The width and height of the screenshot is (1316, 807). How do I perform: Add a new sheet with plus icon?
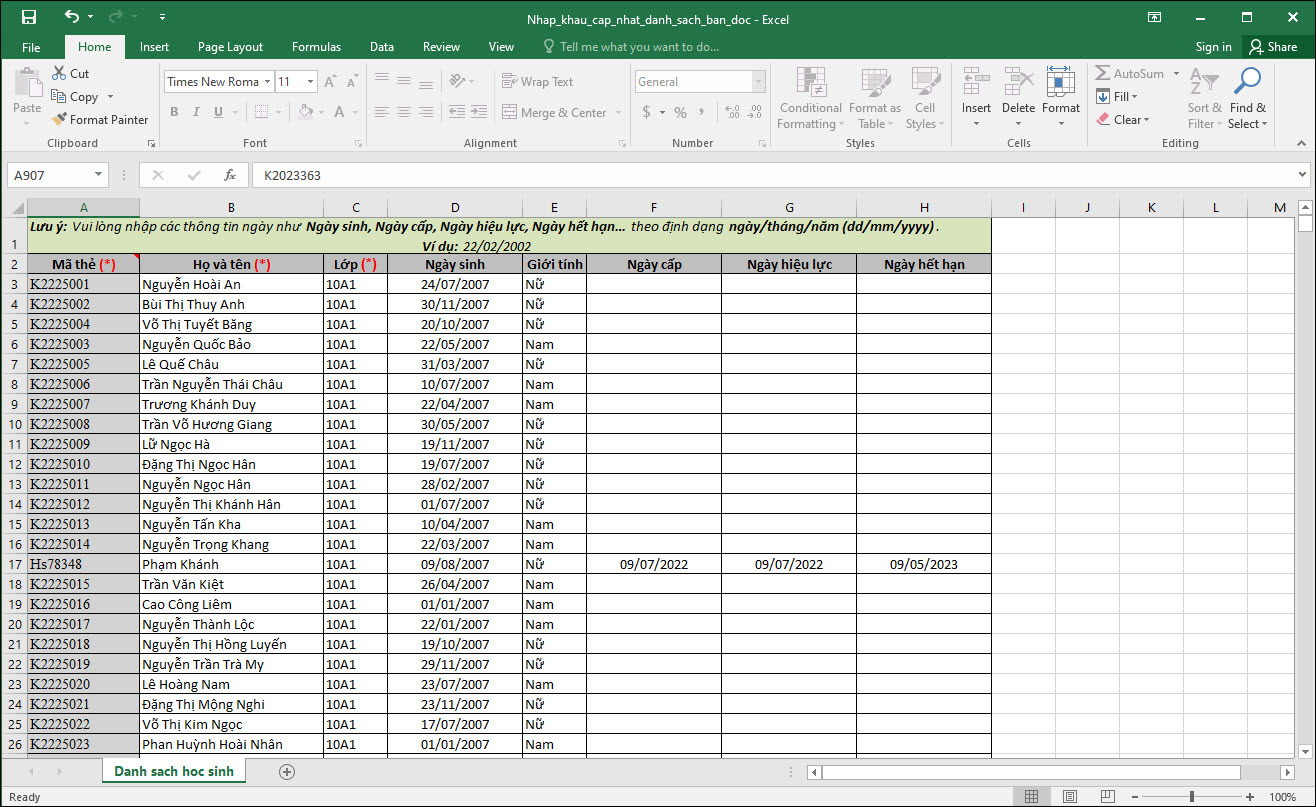pyautogui.click(x=287, y=772)
